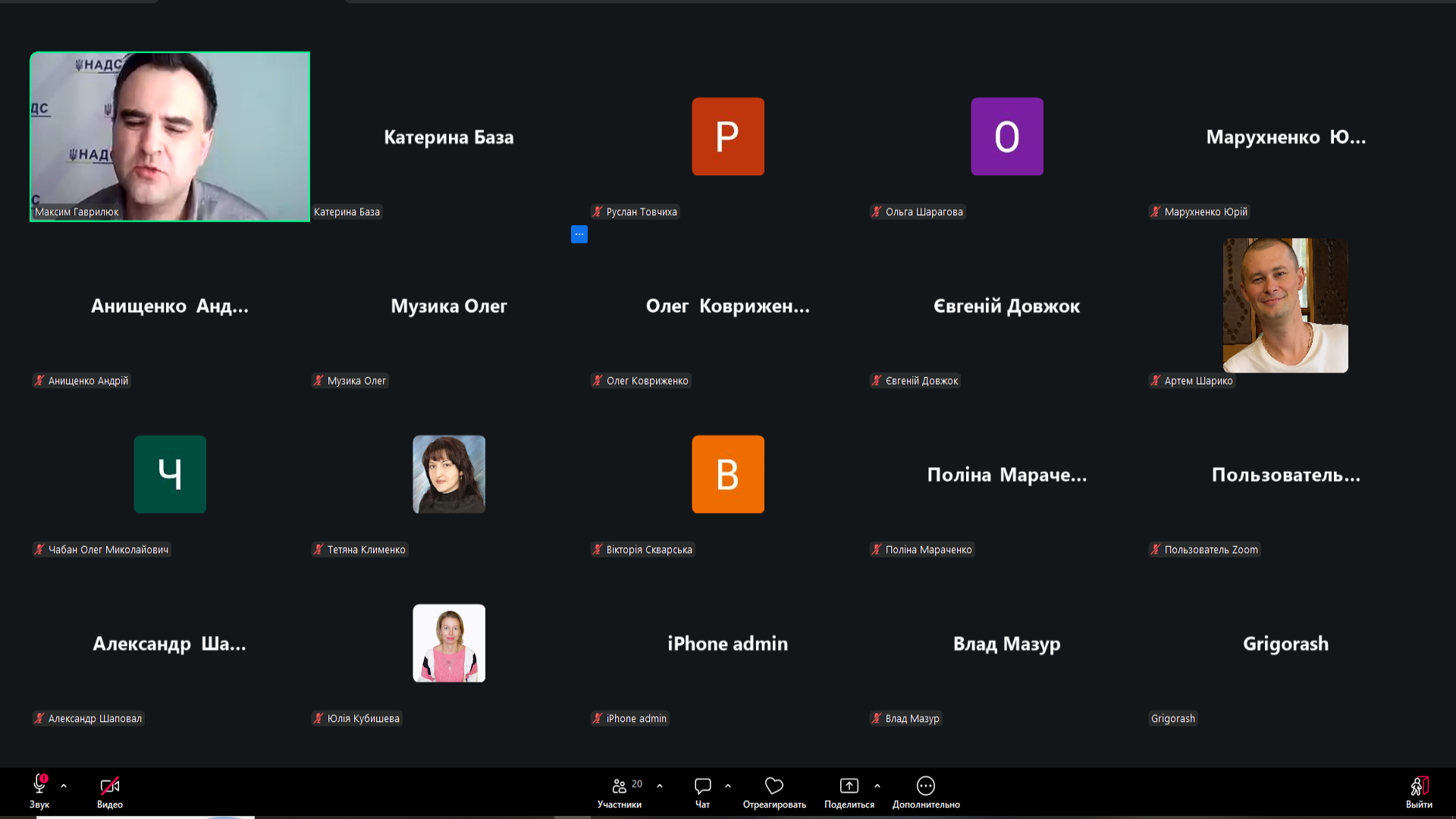
Task: Click the muted mic icon beside Влад Мазур label
Action: tap(877, 718)
